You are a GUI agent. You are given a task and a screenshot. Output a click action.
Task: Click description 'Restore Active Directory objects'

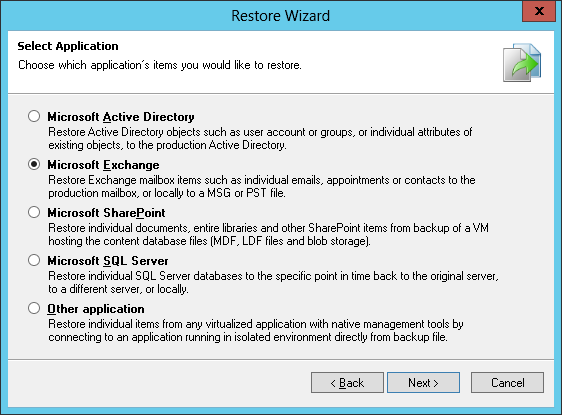(x=260, y=138)
